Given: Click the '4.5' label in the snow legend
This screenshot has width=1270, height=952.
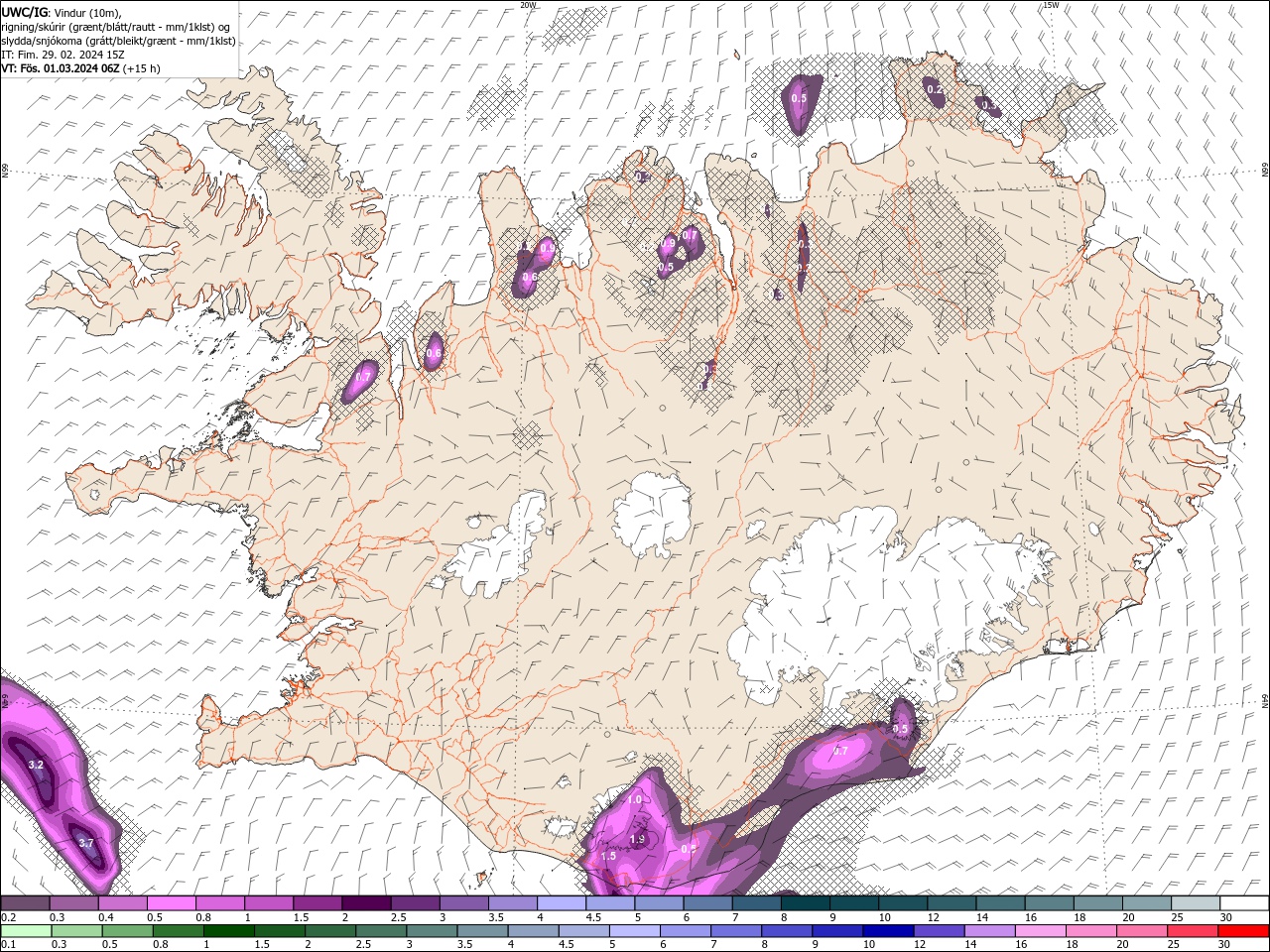Looking at the screenshot, I should click(x=593, y=917).
